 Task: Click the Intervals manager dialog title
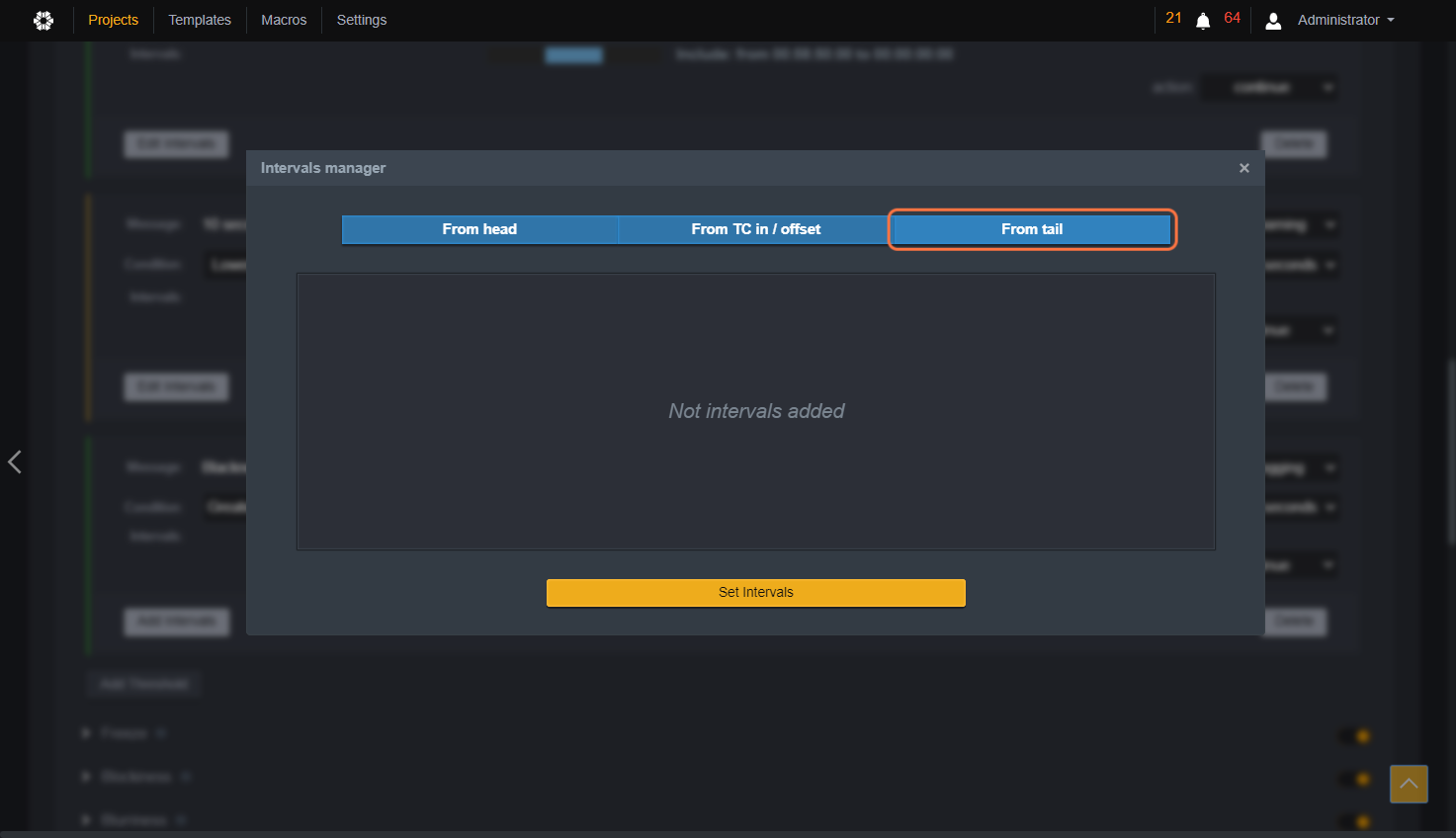[323, 168]
